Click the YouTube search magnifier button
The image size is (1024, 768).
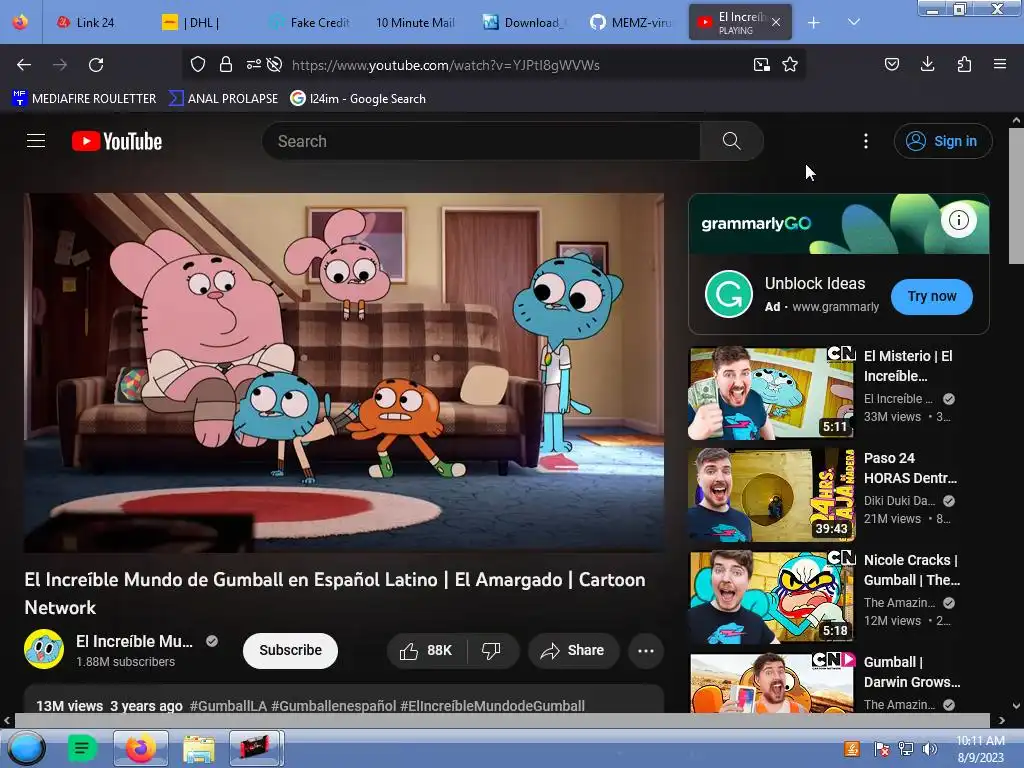(x=731, y=141)
